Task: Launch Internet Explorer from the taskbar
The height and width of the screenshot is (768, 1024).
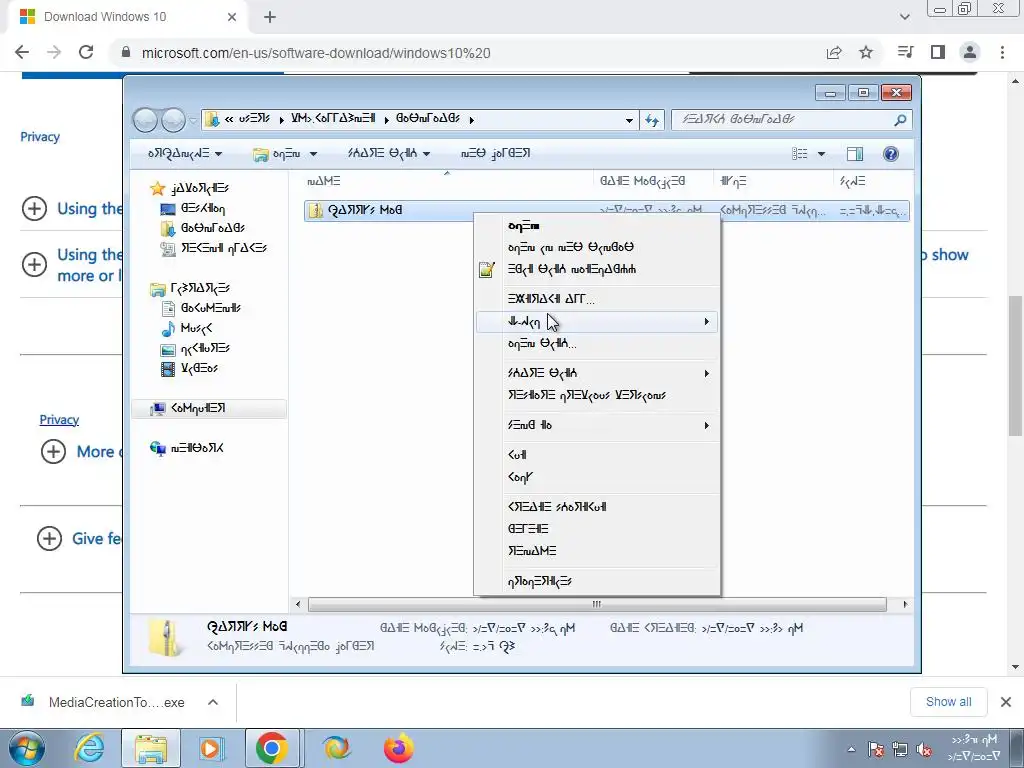Action: [89, 748]
